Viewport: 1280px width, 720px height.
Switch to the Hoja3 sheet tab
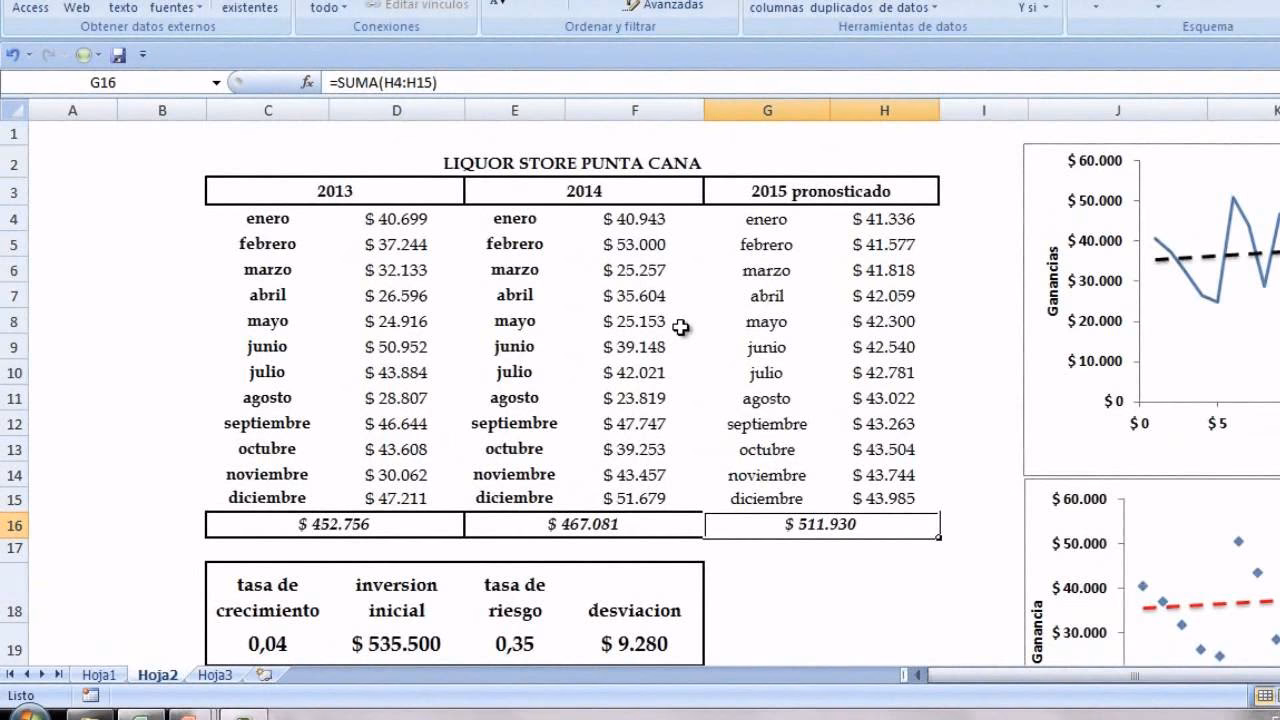(214, 675)
